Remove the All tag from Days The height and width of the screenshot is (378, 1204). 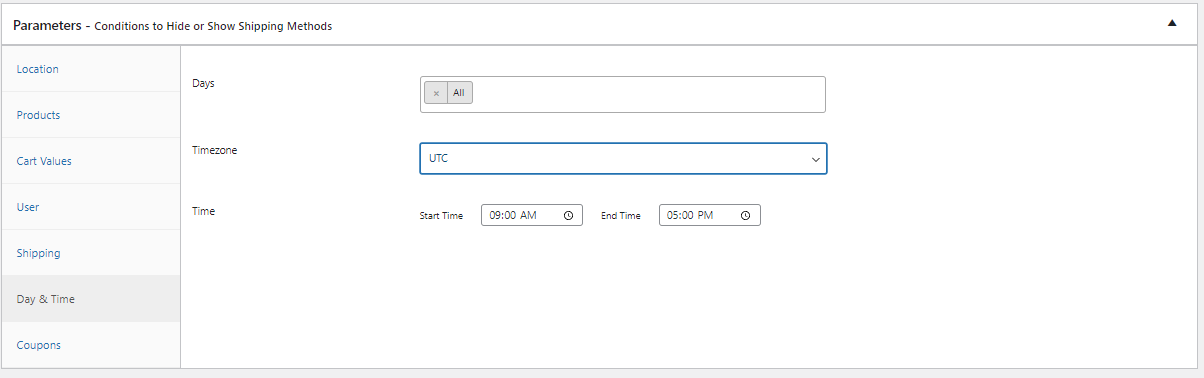pos(436,93)
